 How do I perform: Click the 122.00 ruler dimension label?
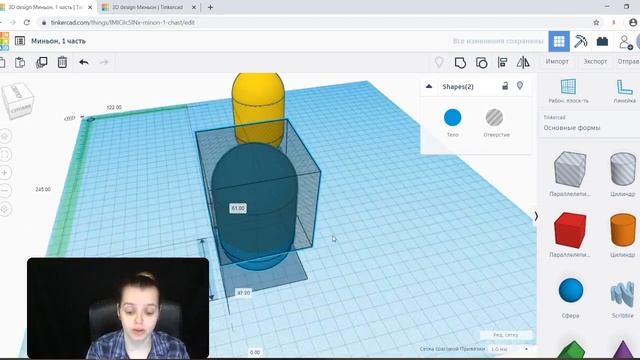tap(114, 107)
